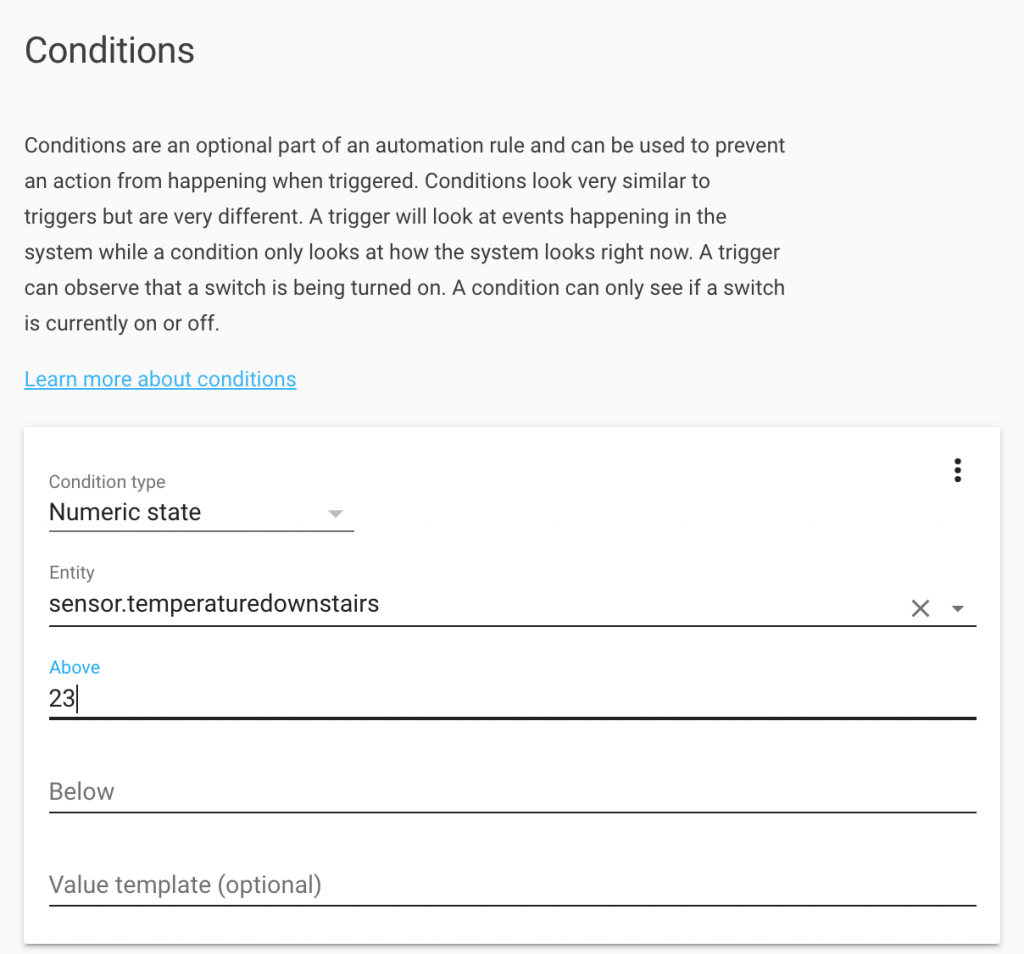Click the underline below the Condition type selector
Viewport: 1024px width, 954px height.
(x=201, y=531)
